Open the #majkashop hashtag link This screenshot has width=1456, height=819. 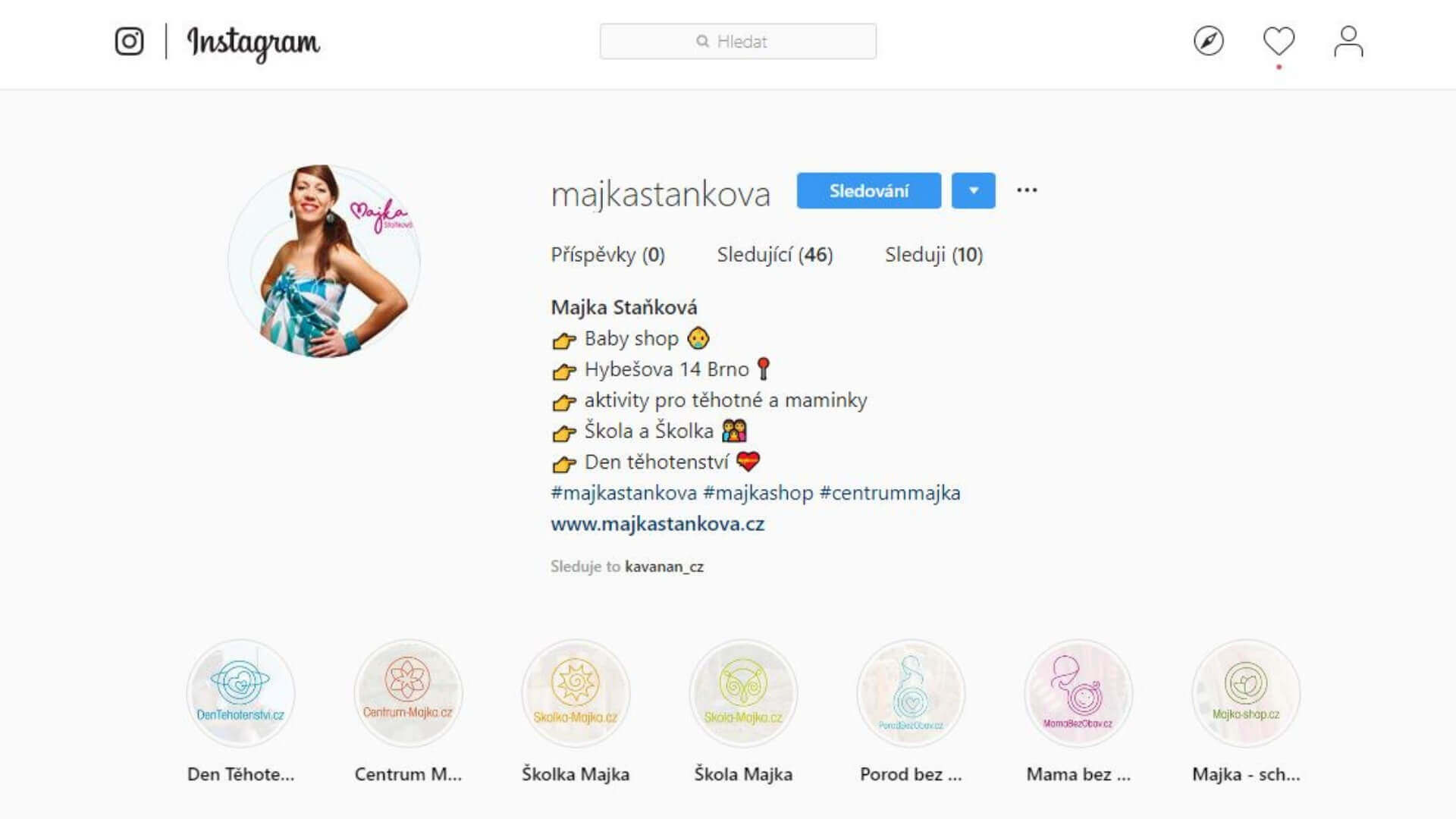[758, 493]
